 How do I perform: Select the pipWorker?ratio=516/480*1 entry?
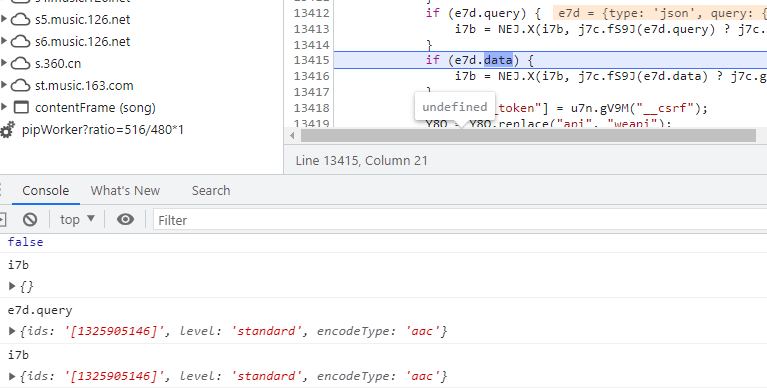pyautogui.click(x=103, y=130)
